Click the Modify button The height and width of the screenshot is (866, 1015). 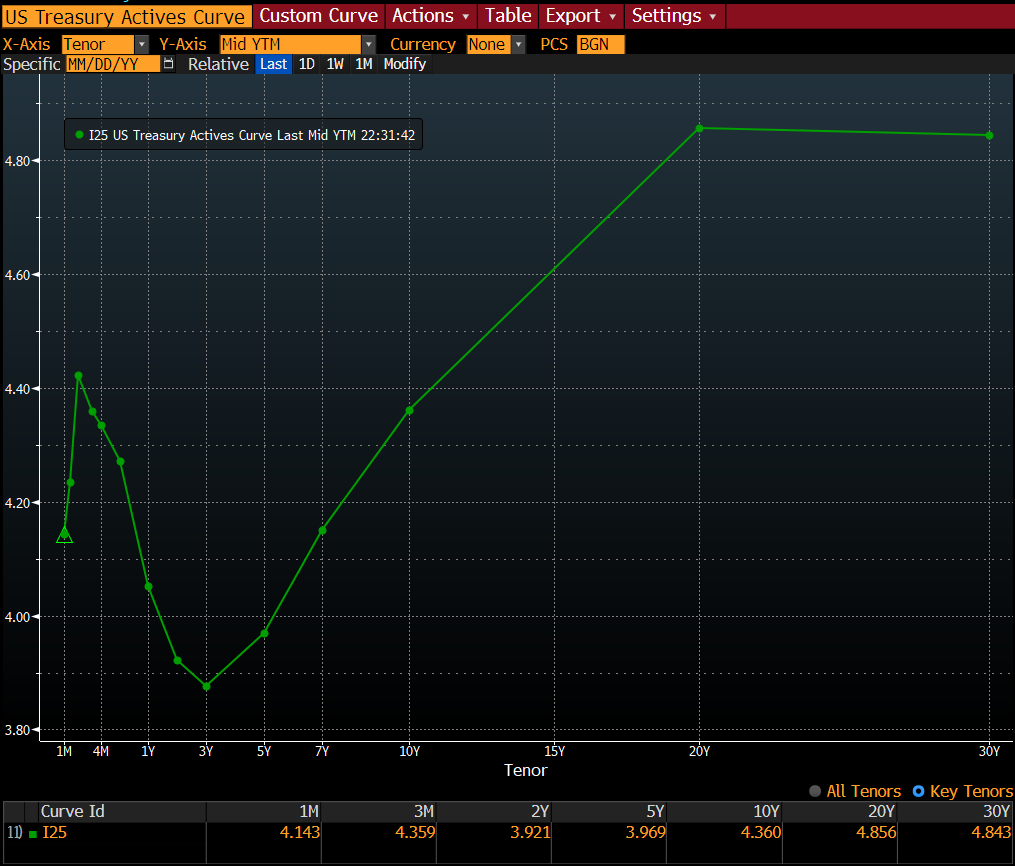tap(405, 63)
